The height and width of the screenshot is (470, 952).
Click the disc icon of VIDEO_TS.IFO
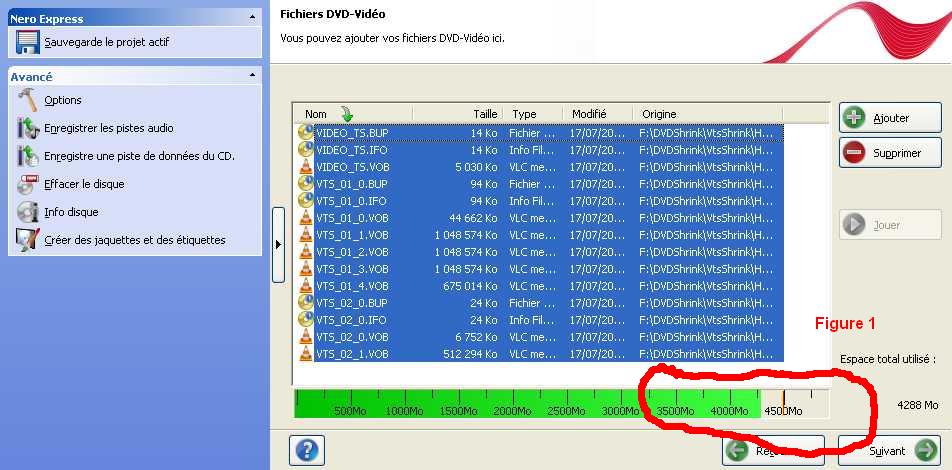306,149
